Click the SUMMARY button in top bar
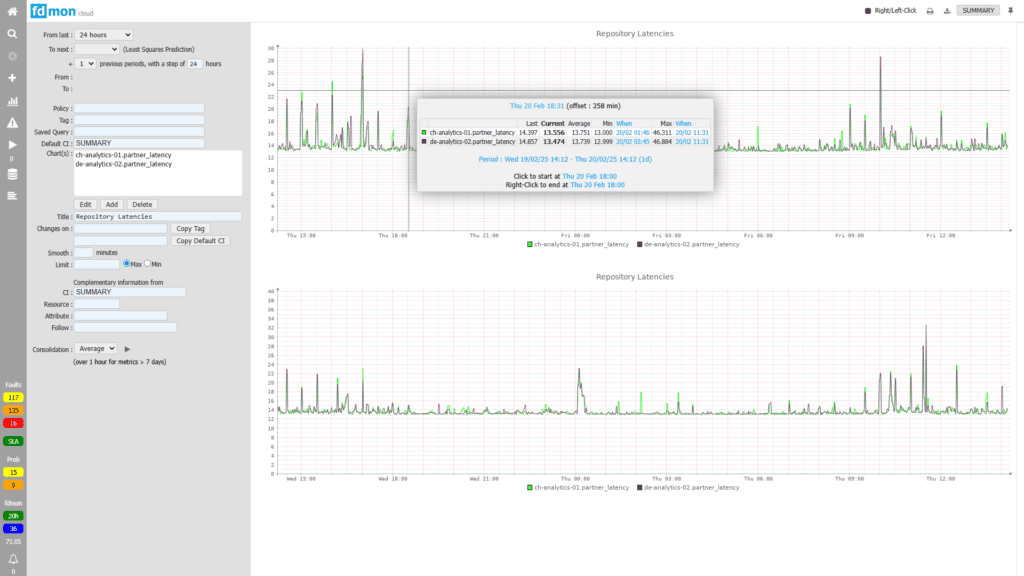Viewport: 1024px width, 576px height. pos(978,10)
